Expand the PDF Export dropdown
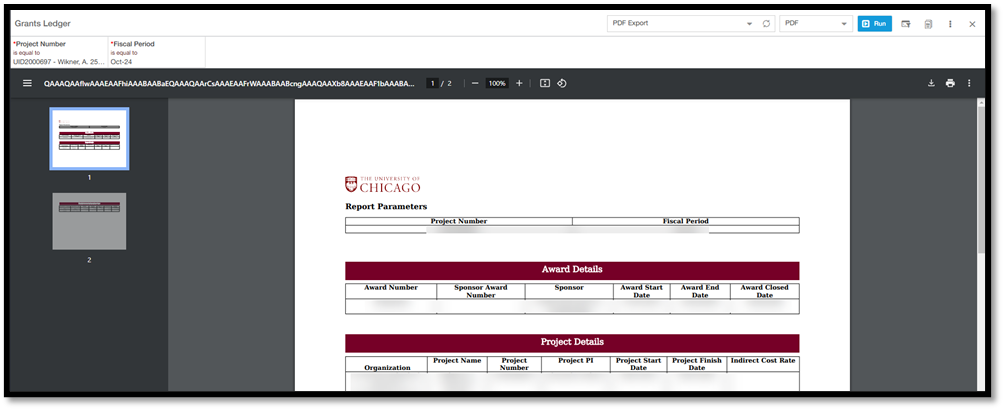The height and width of the screenshot is (410, 1004). point(749,23)
